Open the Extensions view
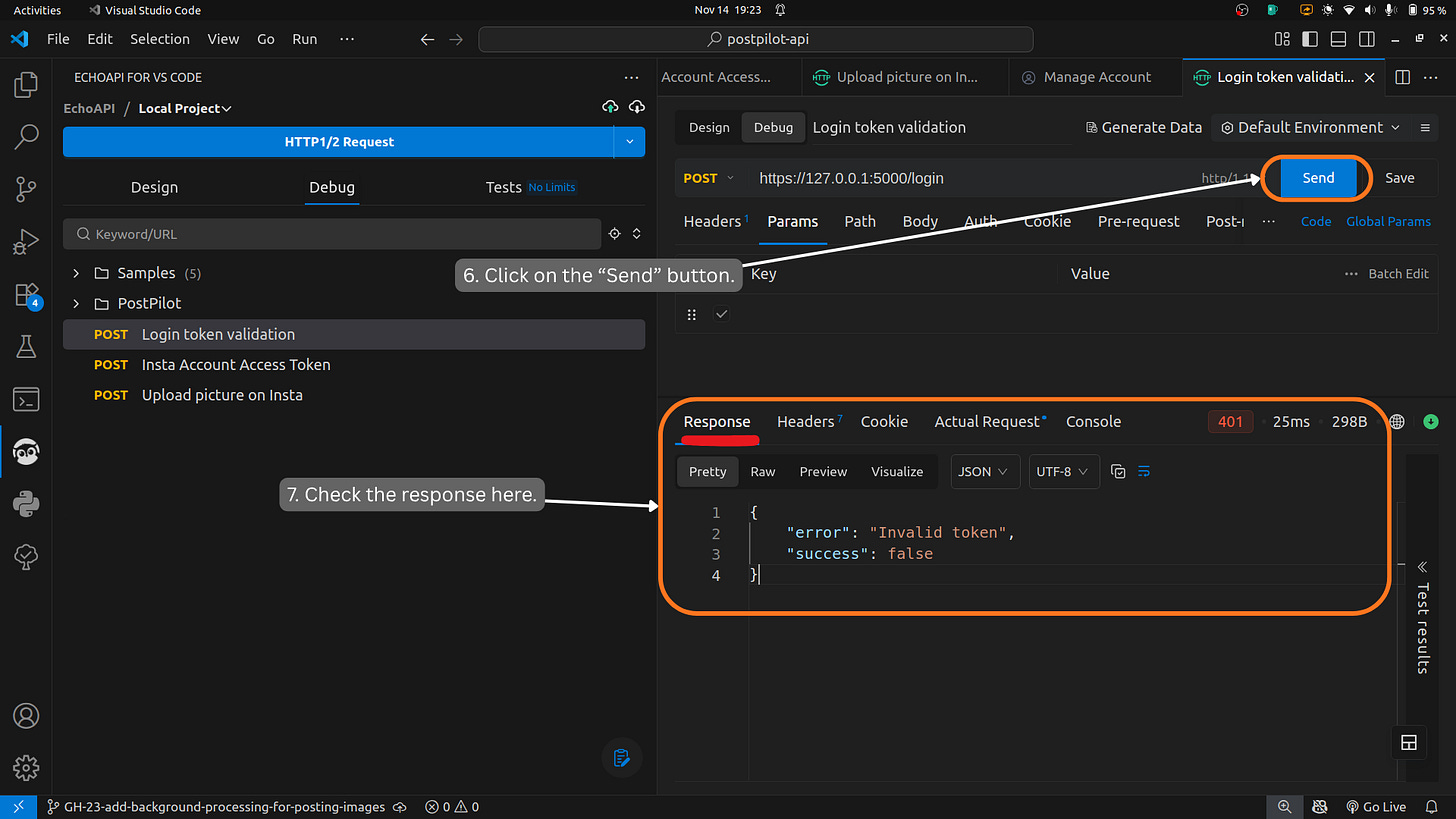1456x819 pixels. pos(26,294)
